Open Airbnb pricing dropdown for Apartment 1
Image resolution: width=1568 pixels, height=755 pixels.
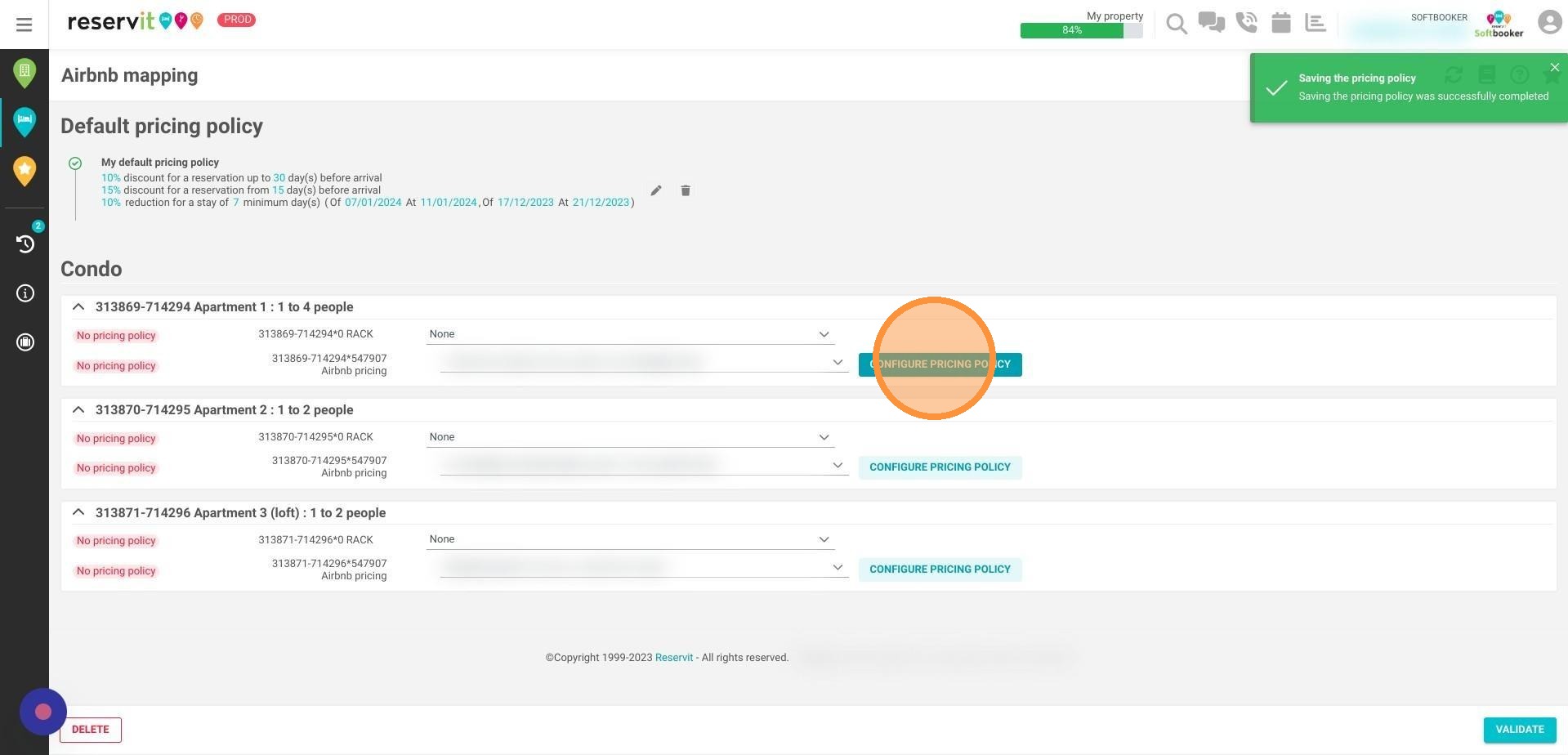[644, 362]
